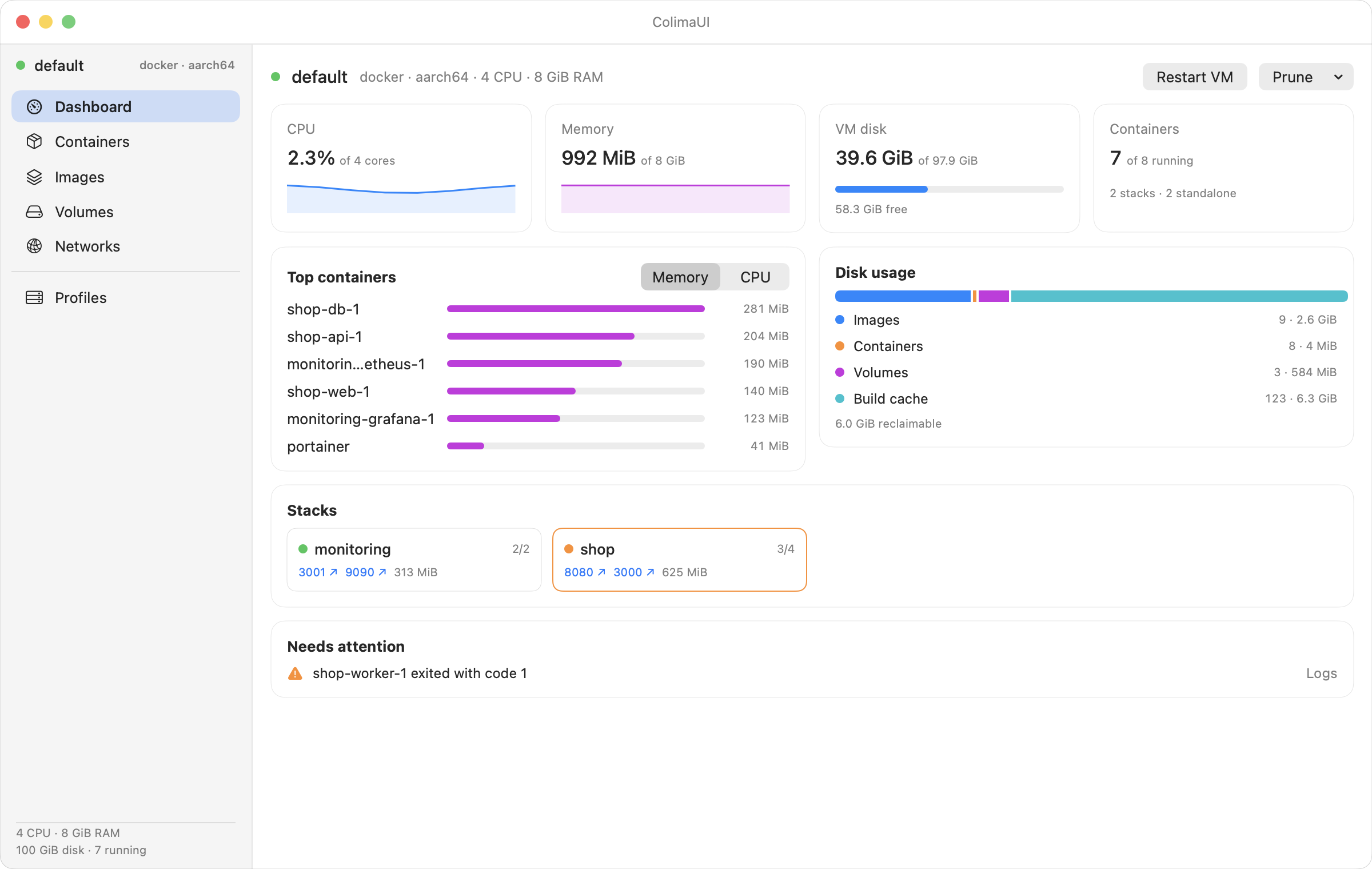Select the shop stack card
Screen dimensions: 1372x869
coord(680,560)
